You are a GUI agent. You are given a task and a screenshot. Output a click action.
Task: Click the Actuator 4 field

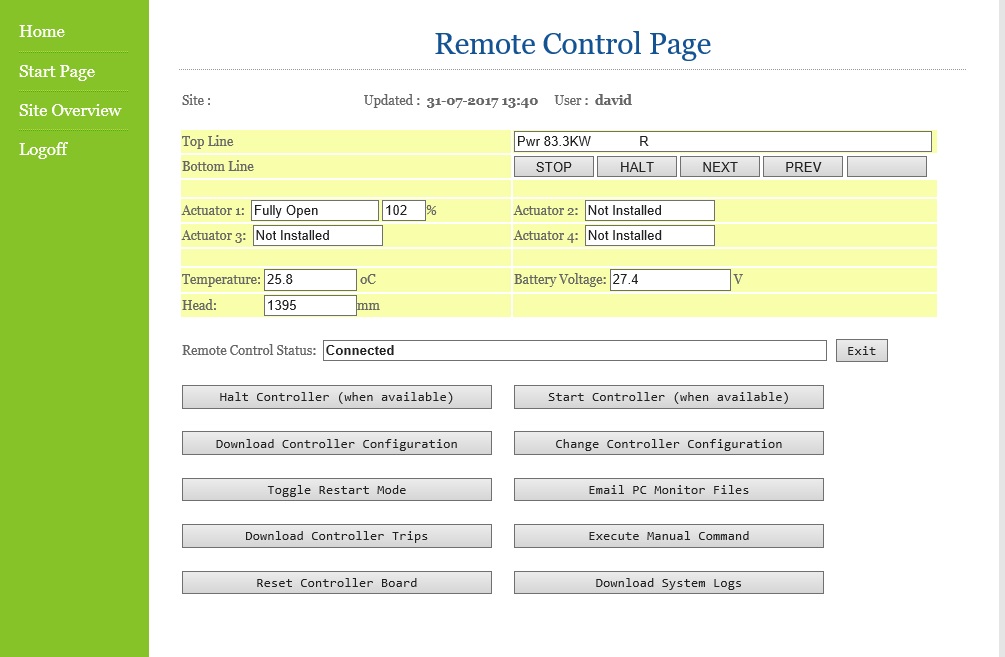click(650, 235)
